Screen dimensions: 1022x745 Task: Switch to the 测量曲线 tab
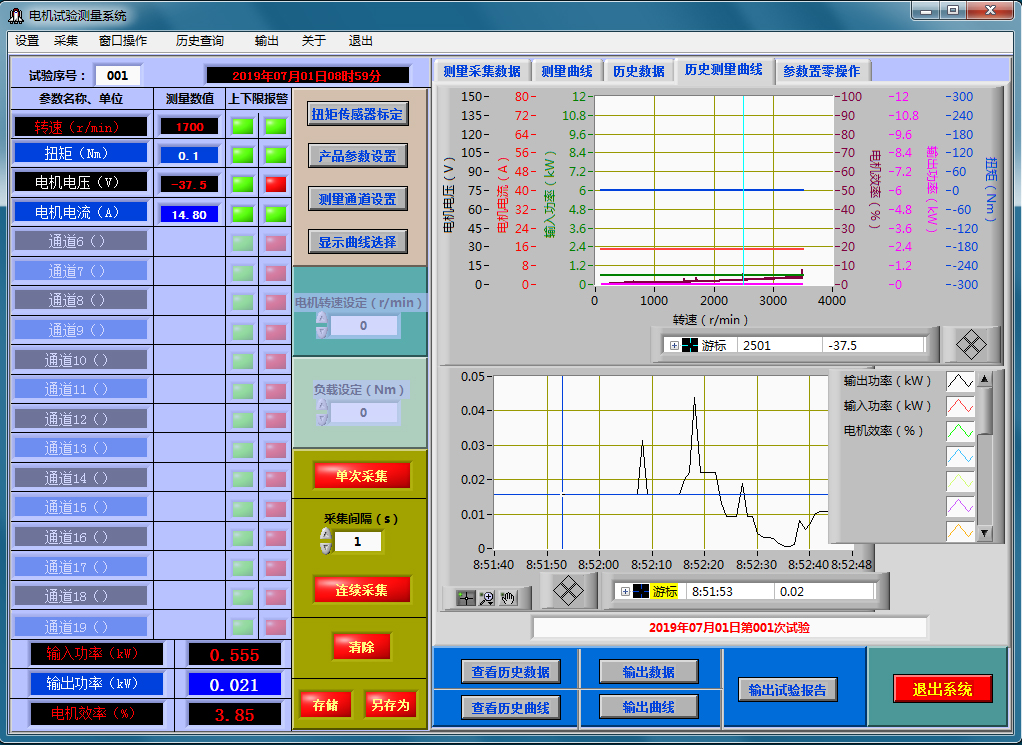coord(567,71)
